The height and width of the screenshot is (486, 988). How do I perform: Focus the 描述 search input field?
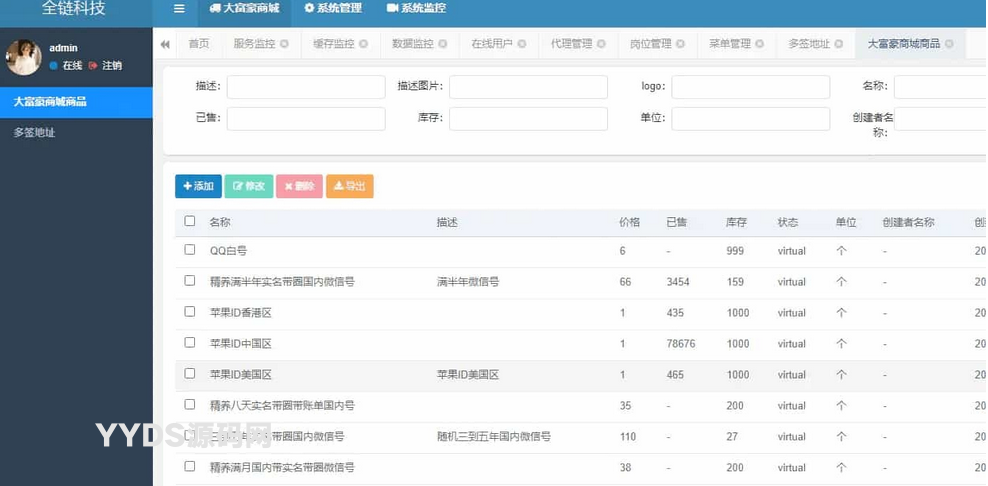point(306,87)
